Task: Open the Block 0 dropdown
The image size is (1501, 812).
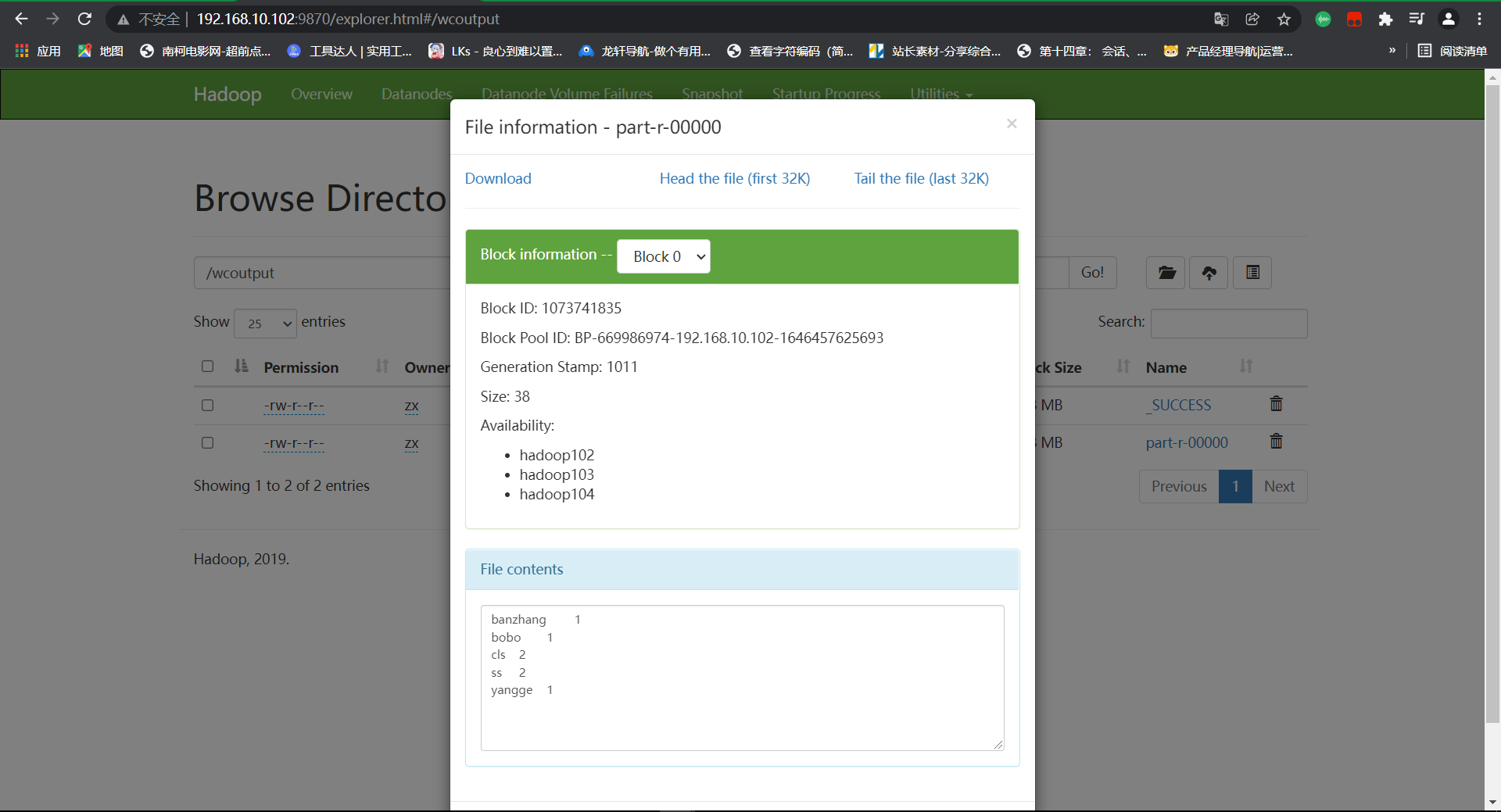Action: tap(664, 256)
